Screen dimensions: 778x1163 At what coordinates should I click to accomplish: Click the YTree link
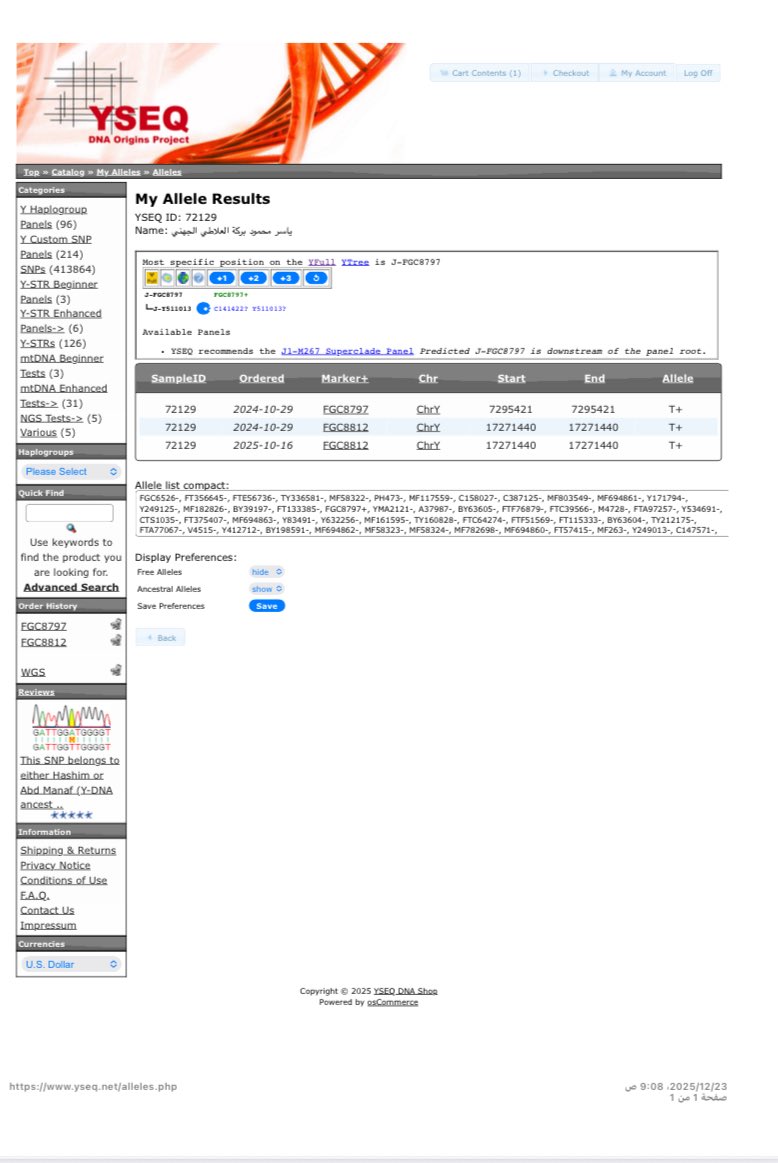tap(355, 262)
